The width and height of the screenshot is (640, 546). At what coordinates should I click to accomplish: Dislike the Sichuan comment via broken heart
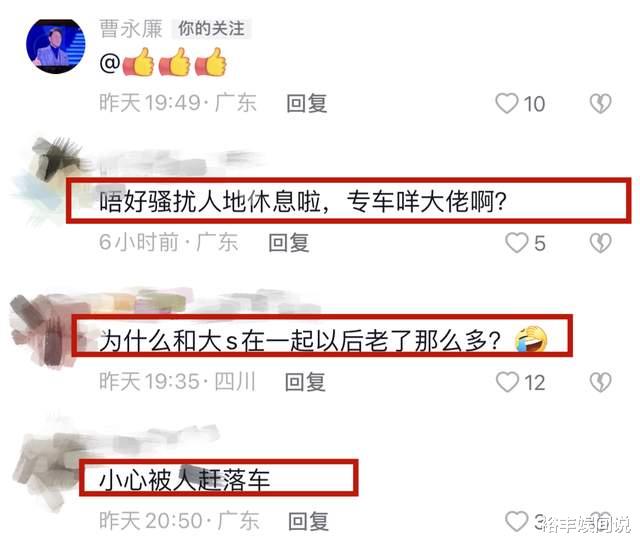pos(600,382)
